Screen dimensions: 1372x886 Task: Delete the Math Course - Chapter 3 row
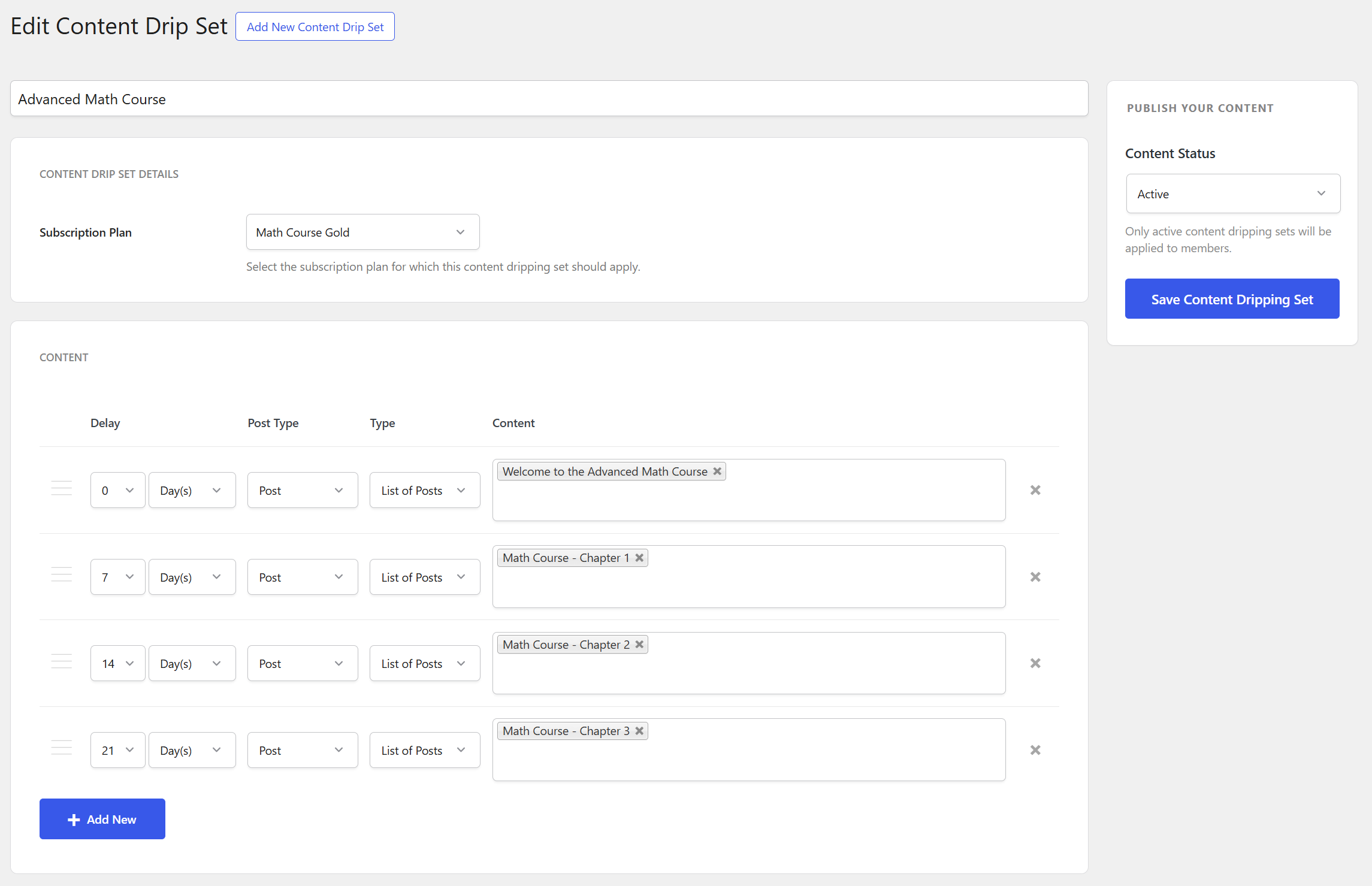tap(1035, 750)
